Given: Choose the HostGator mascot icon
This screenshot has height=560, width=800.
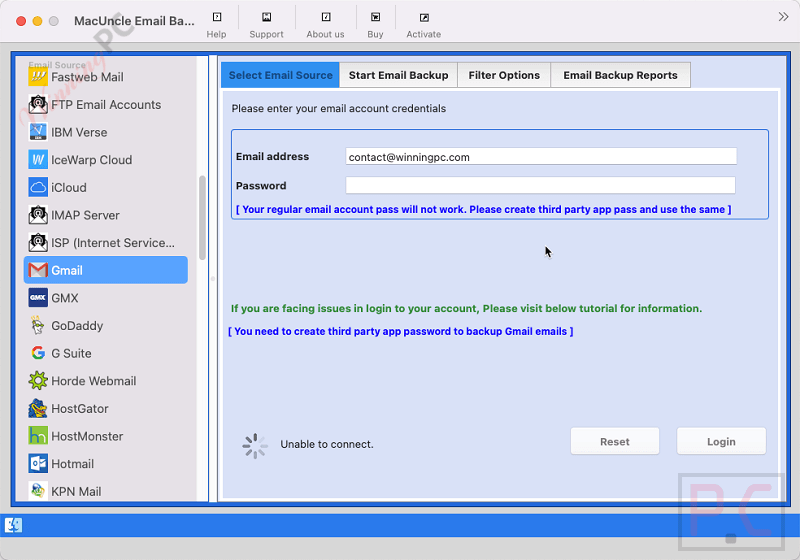Looking at the screenshot, I should click(38, 408).
